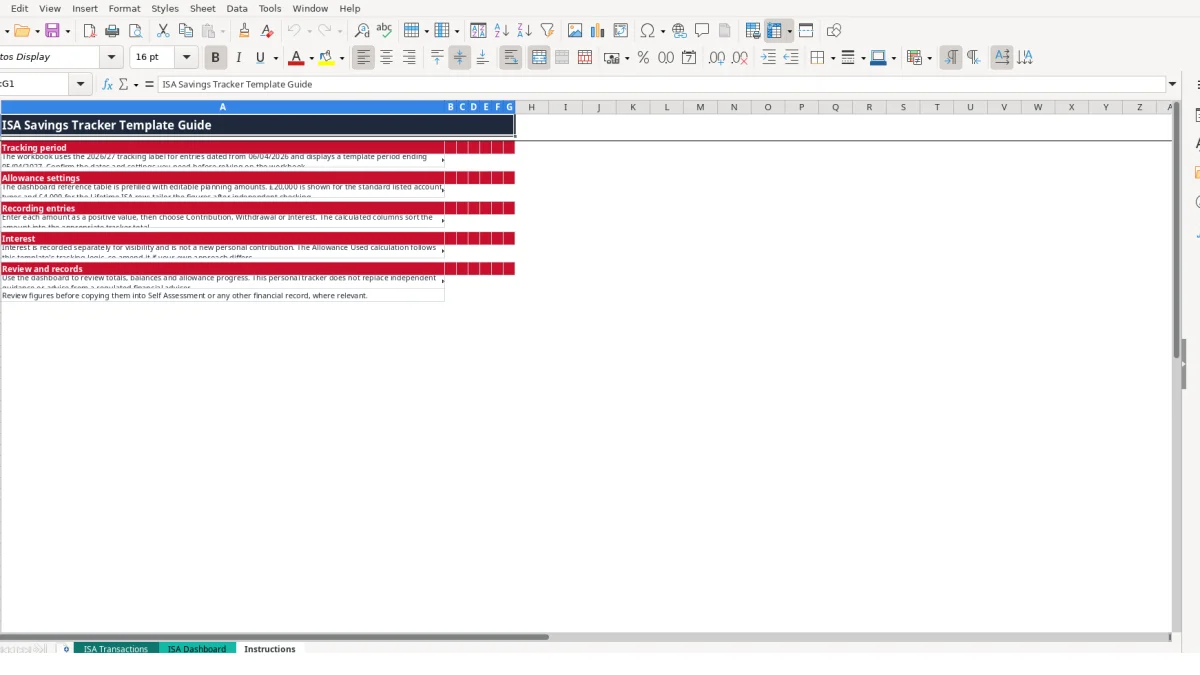Expand the formula bar arrow
The image size is (1200, 675).
[1172, 85]
